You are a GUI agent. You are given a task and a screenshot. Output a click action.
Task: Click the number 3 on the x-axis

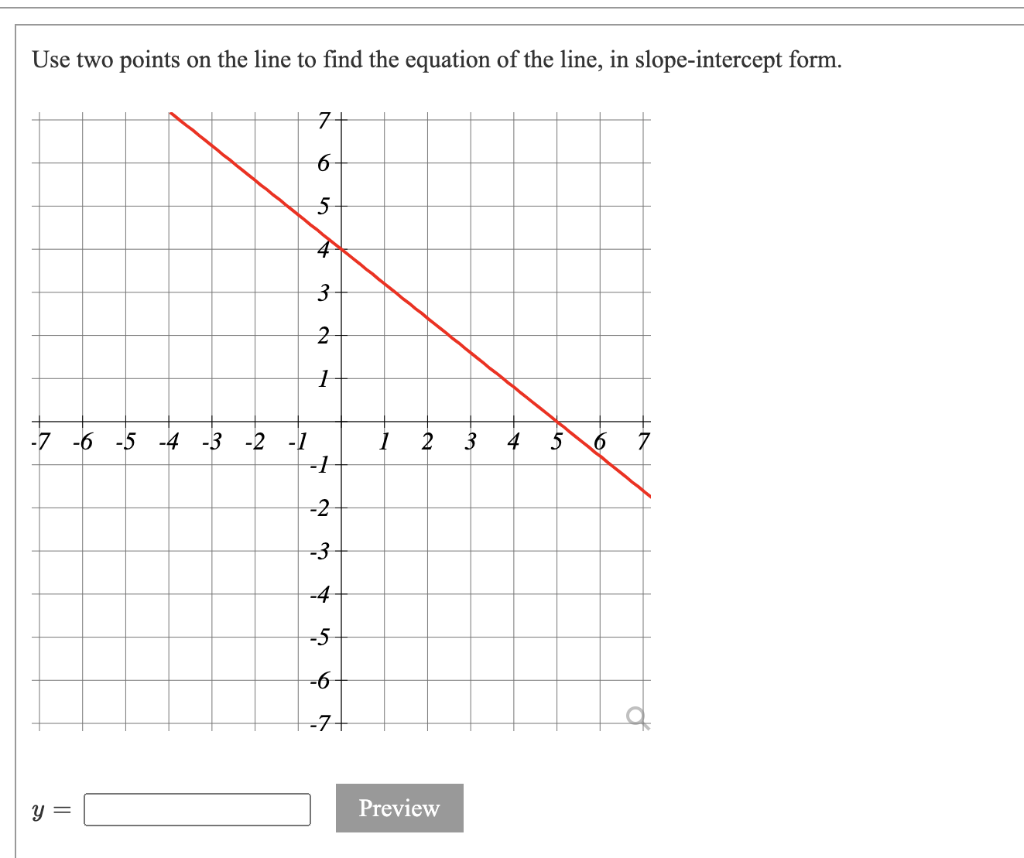tap(469, 441)
